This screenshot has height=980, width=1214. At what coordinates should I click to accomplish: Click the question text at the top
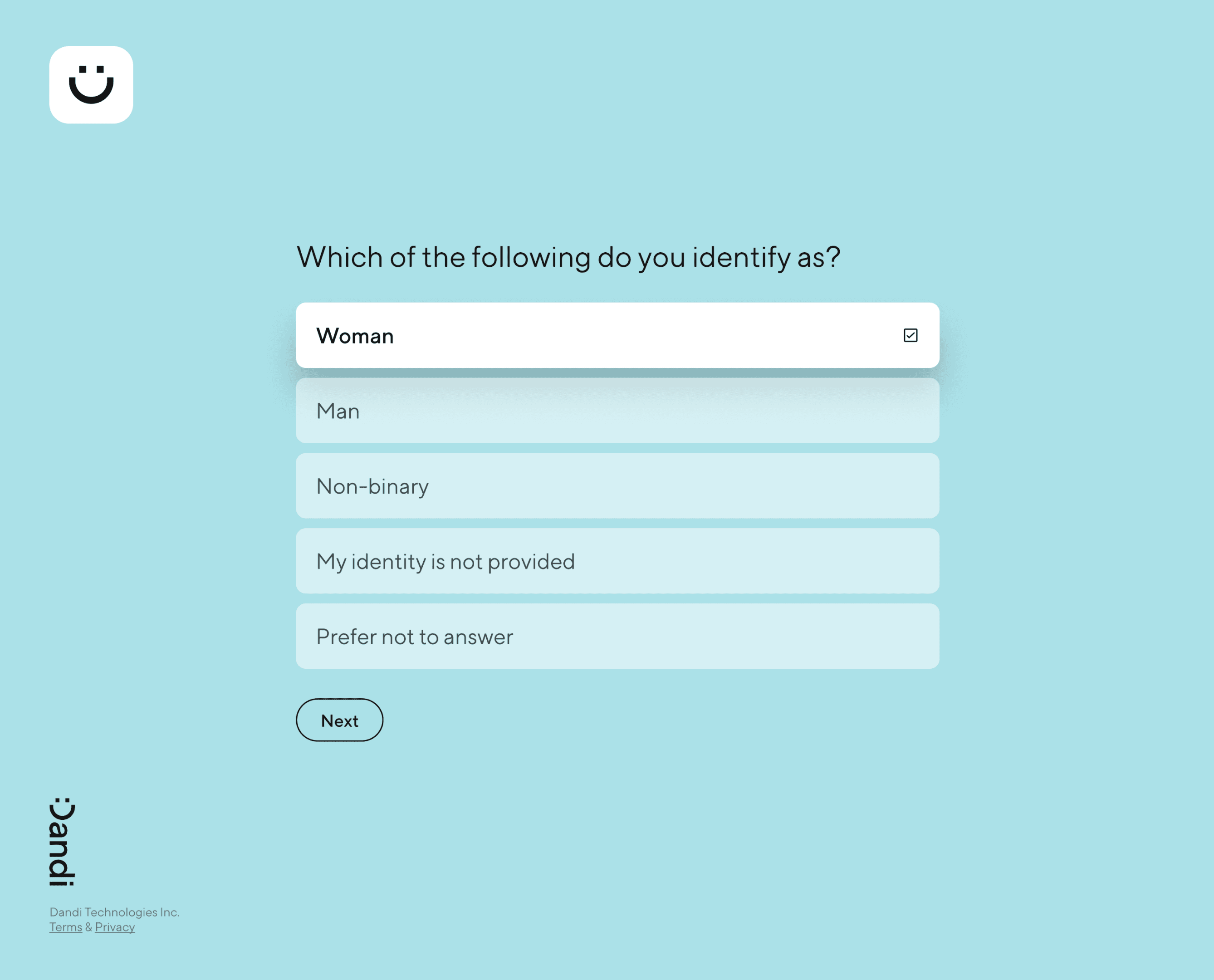[569, 256]
